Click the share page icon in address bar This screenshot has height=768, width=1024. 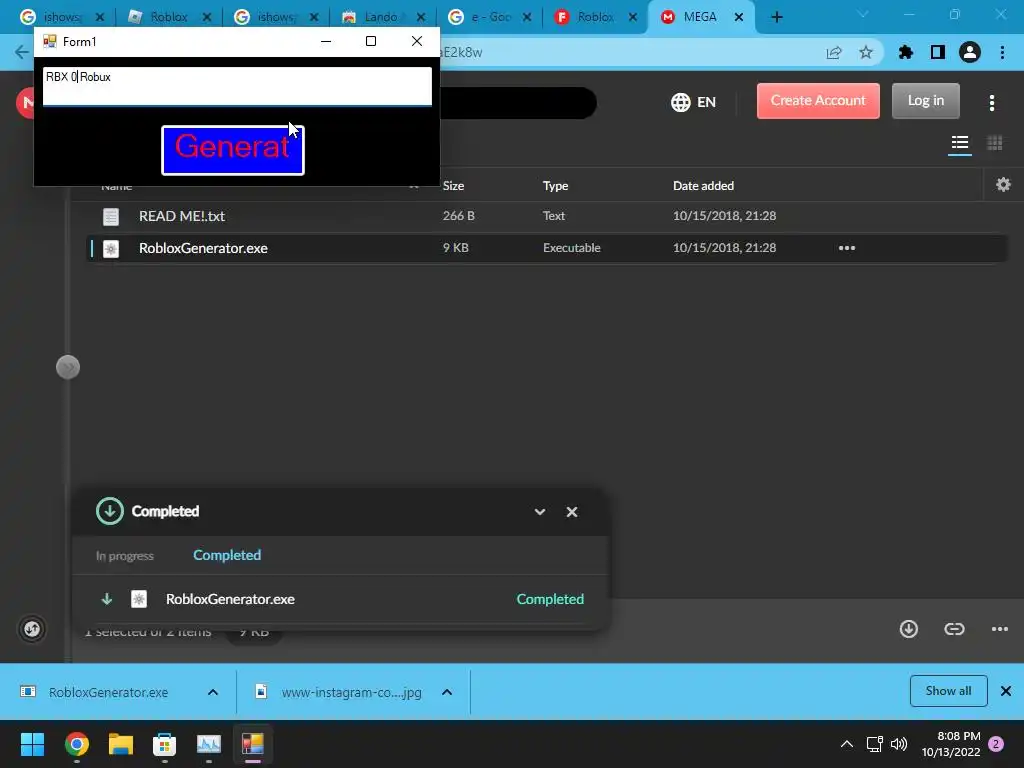[x=833, y=52]
